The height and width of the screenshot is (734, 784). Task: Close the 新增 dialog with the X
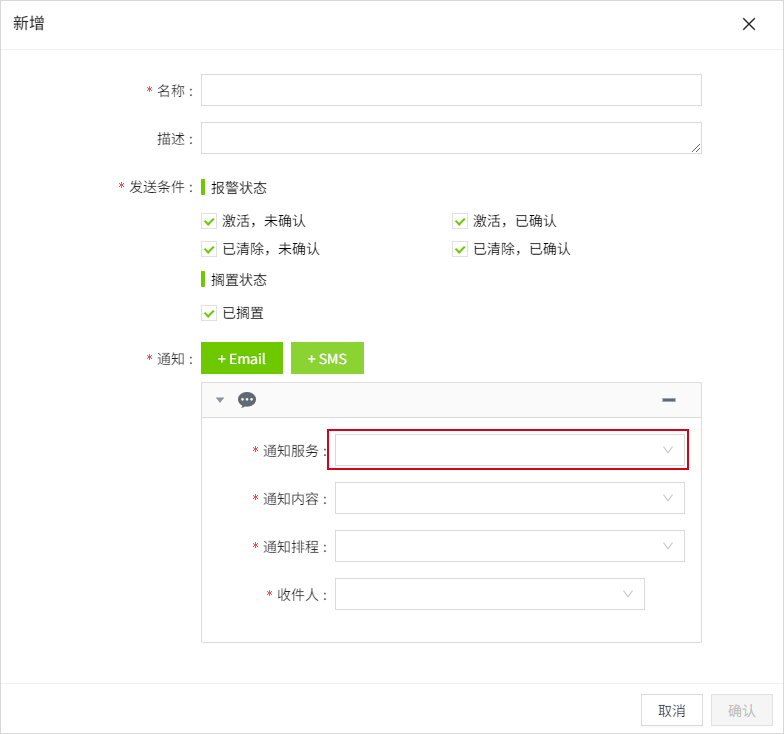point(748,24)
